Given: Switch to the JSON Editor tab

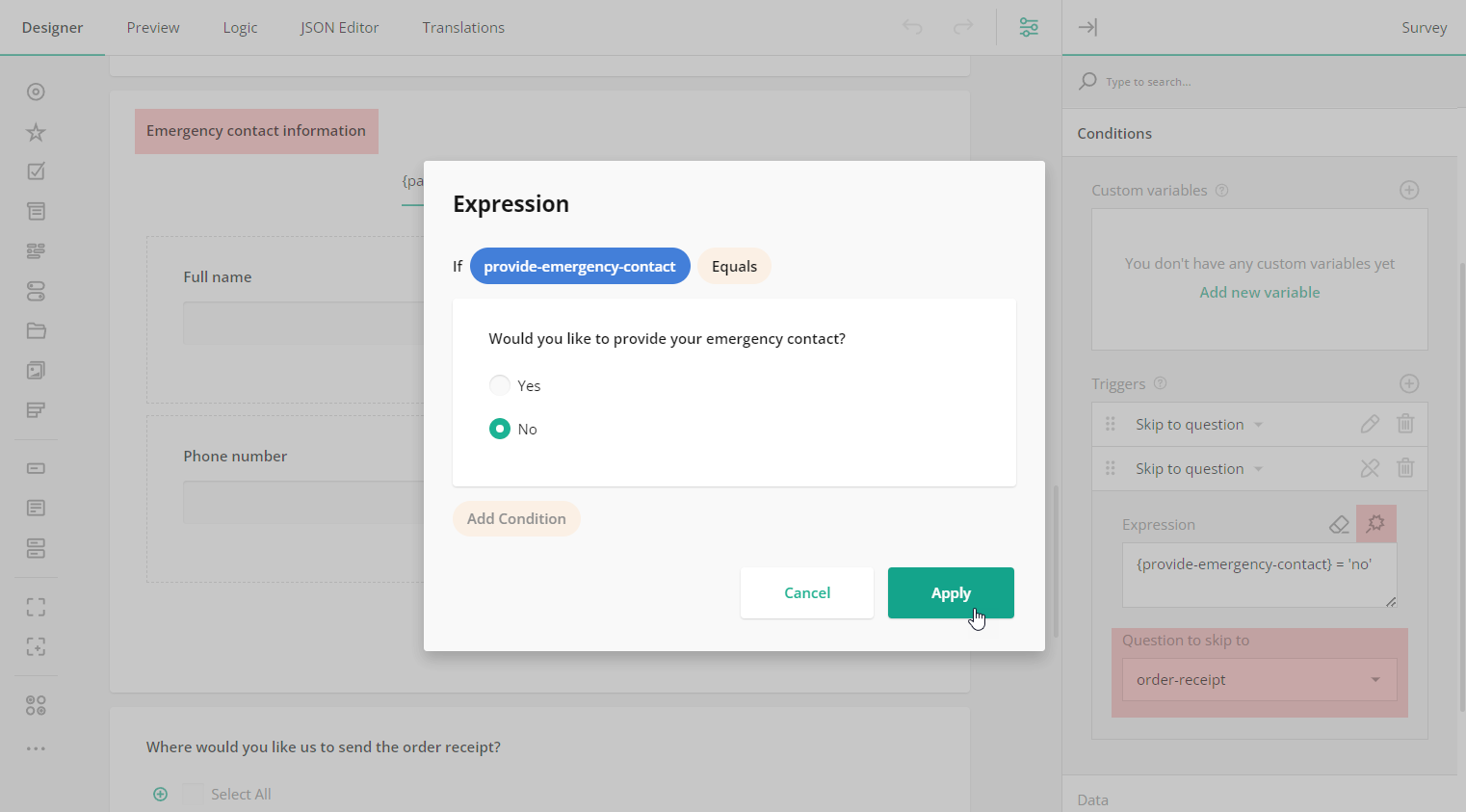Looking at the screenshot, I should 339,27.
